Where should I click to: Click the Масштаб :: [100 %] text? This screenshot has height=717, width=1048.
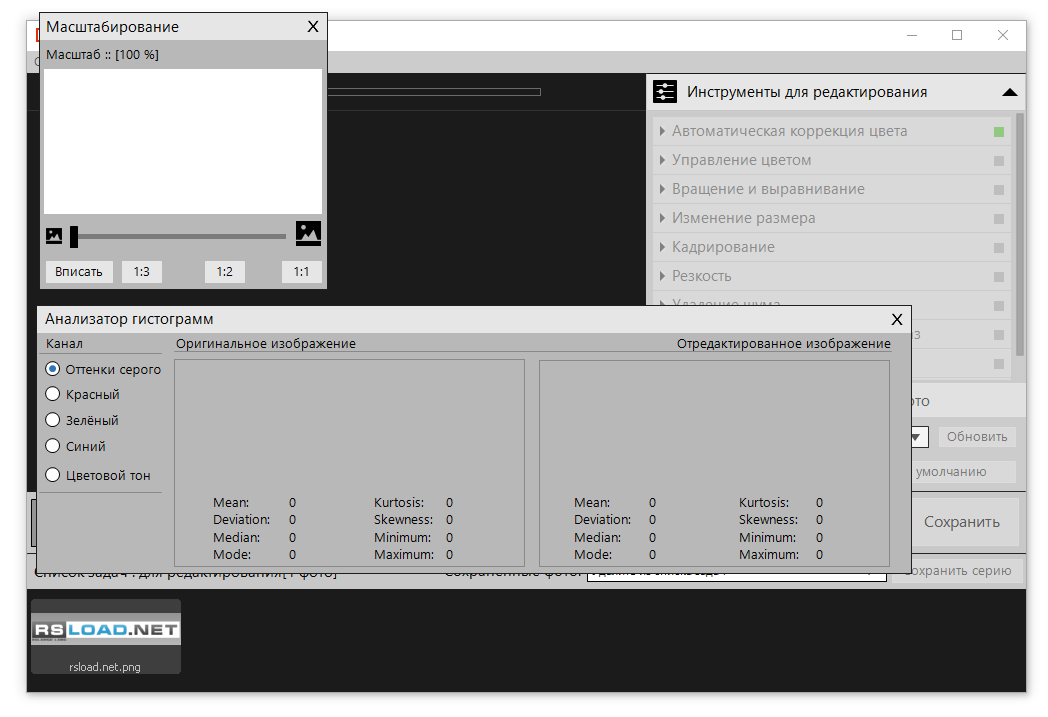[x=102, y=55]
